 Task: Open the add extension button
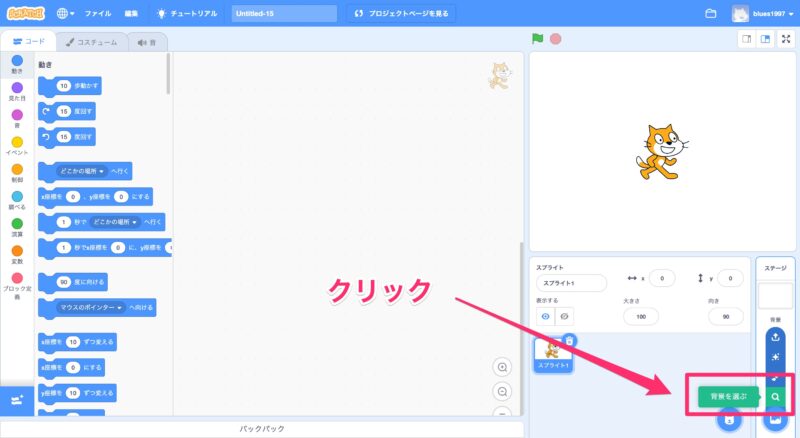16,400
